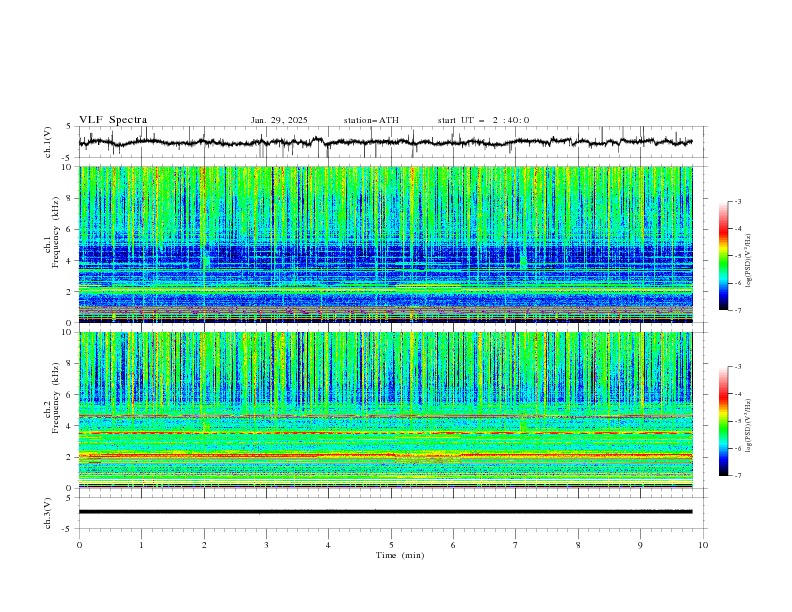This screenshot has width=792, height=612.
Task: Click time axis tick label 10
Action: pos(703,545)
